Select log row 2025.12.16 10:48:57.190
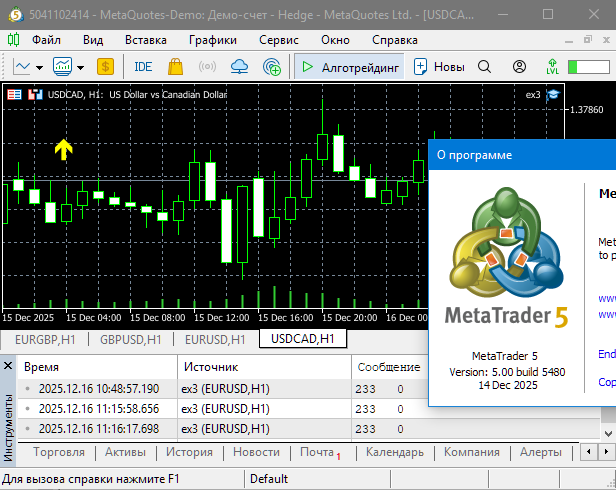The height and width of the screenshot is (490, 616). pos(222,389)
